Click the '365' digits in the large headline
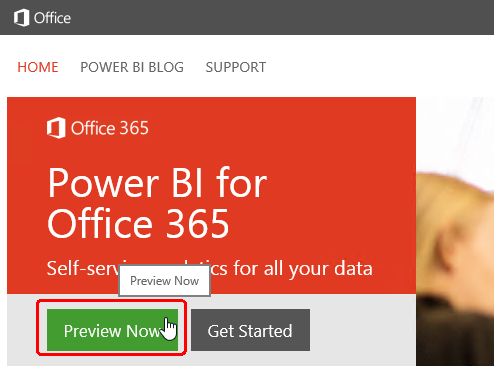The image size is (494, 381). click(198, 223)
